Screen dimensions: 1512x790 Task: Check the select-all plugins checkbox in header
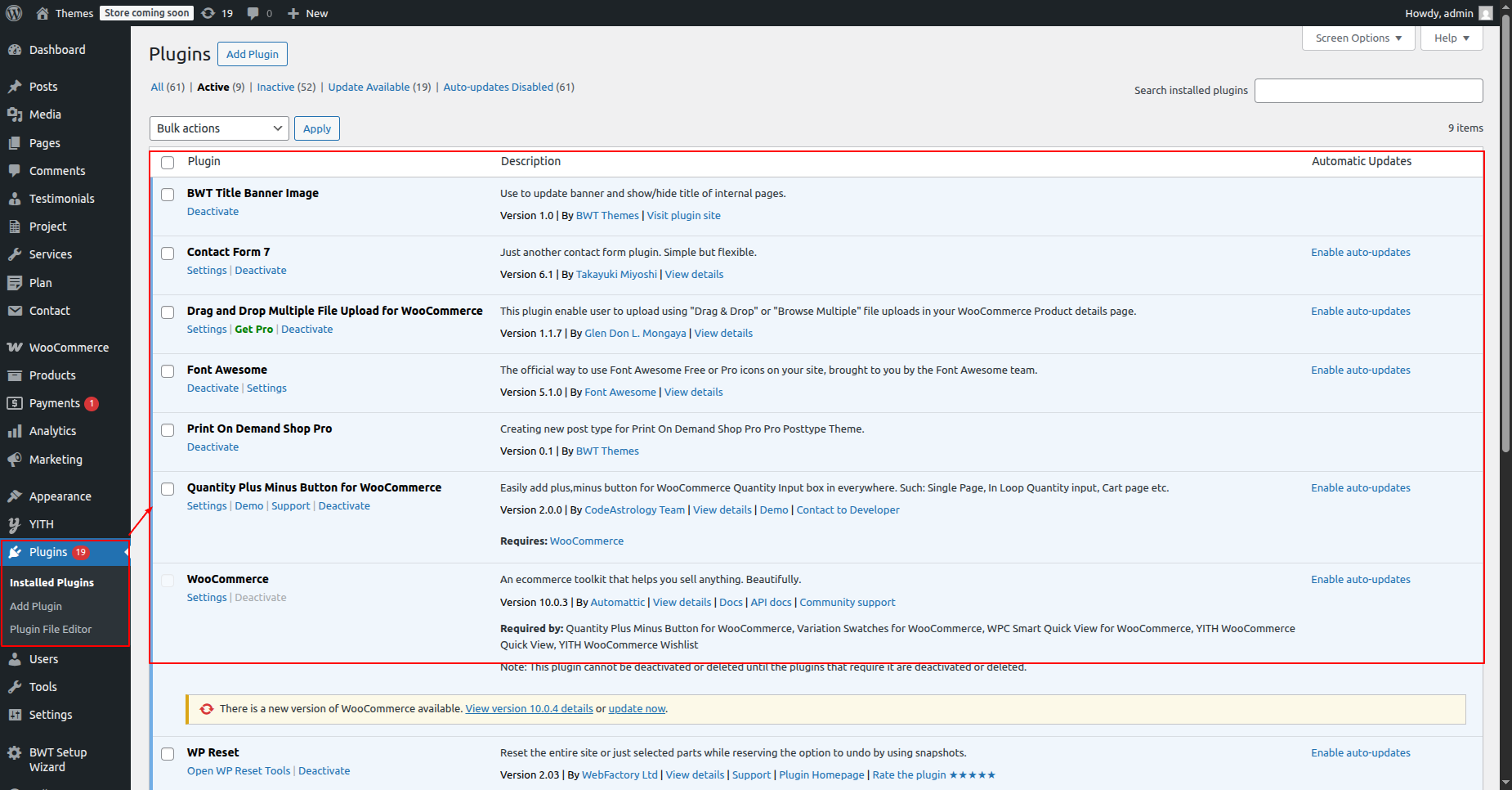(x=168, y=163)
